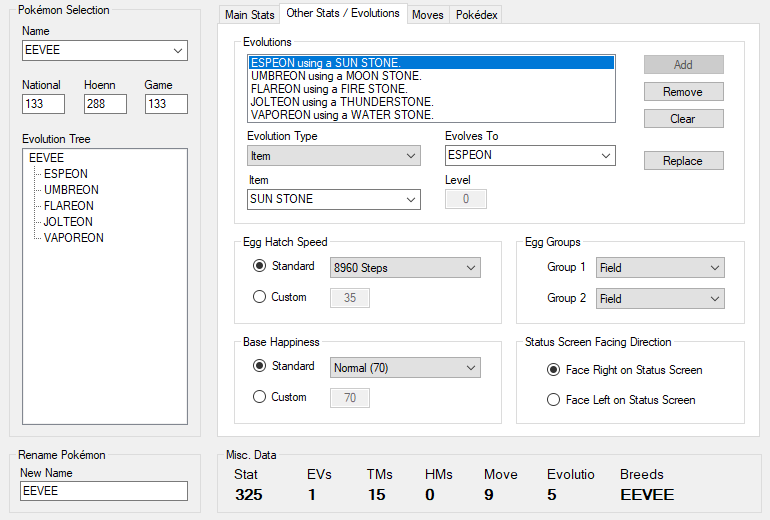Click the Stat total value 325
This screenshot has height=520, width=770.
pos(248,494)
